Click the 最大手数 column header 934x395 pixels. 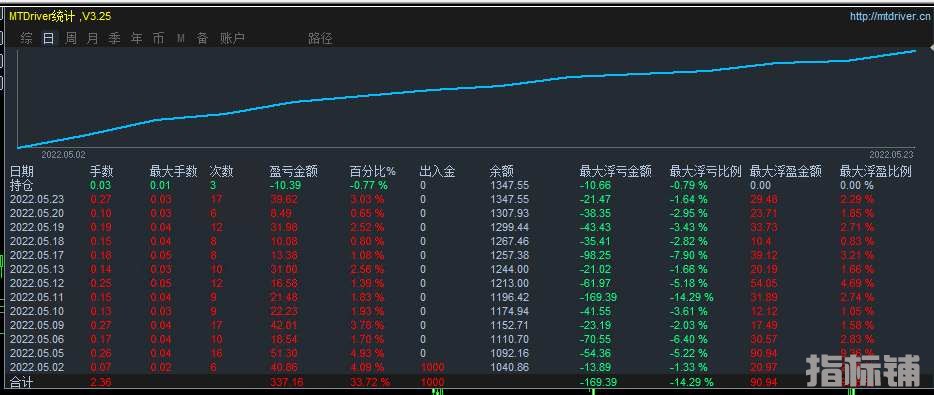coord(173,172)
